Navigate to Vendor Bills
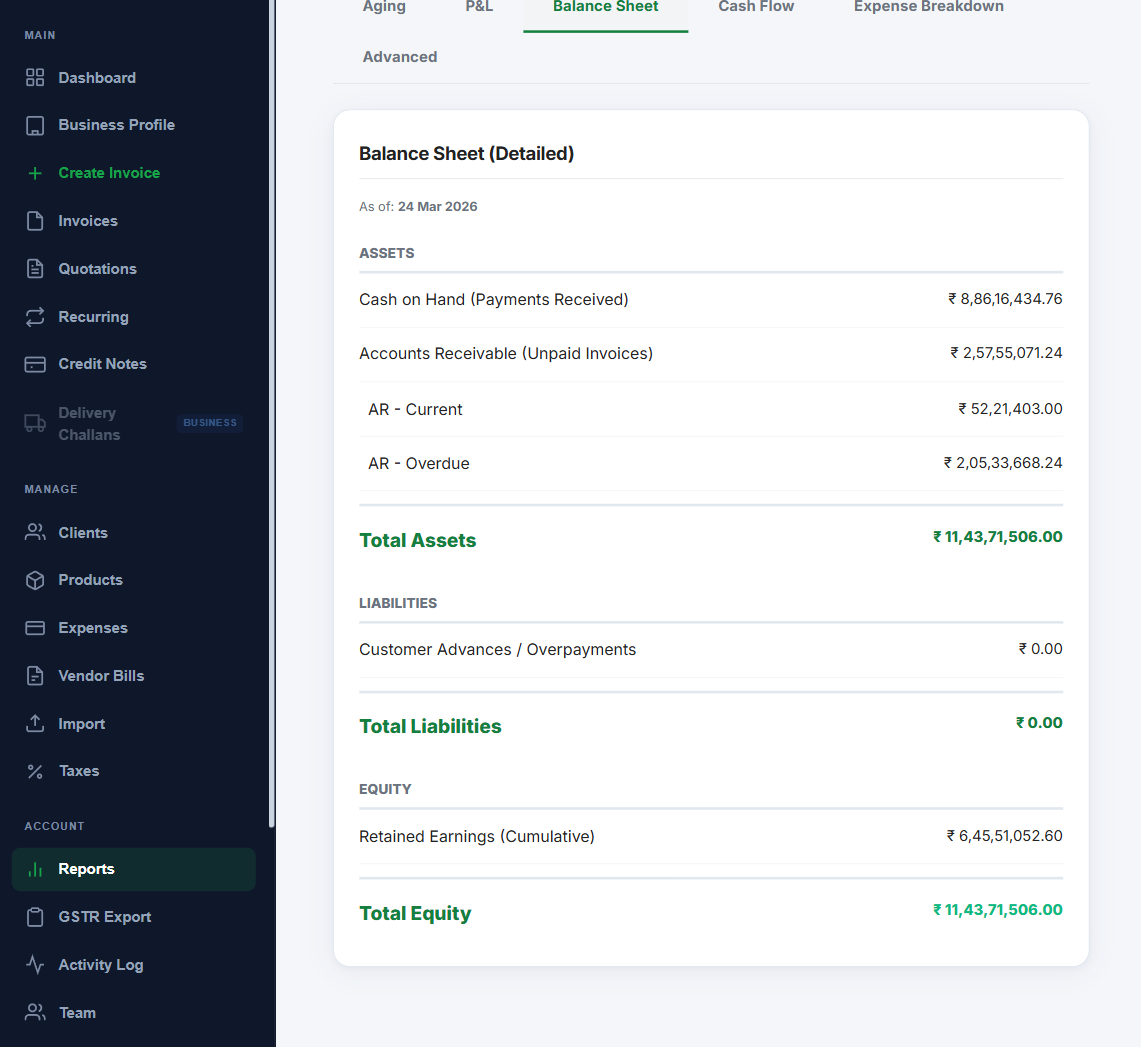Screen dimensions: 1141x1047 click(101, 676)
